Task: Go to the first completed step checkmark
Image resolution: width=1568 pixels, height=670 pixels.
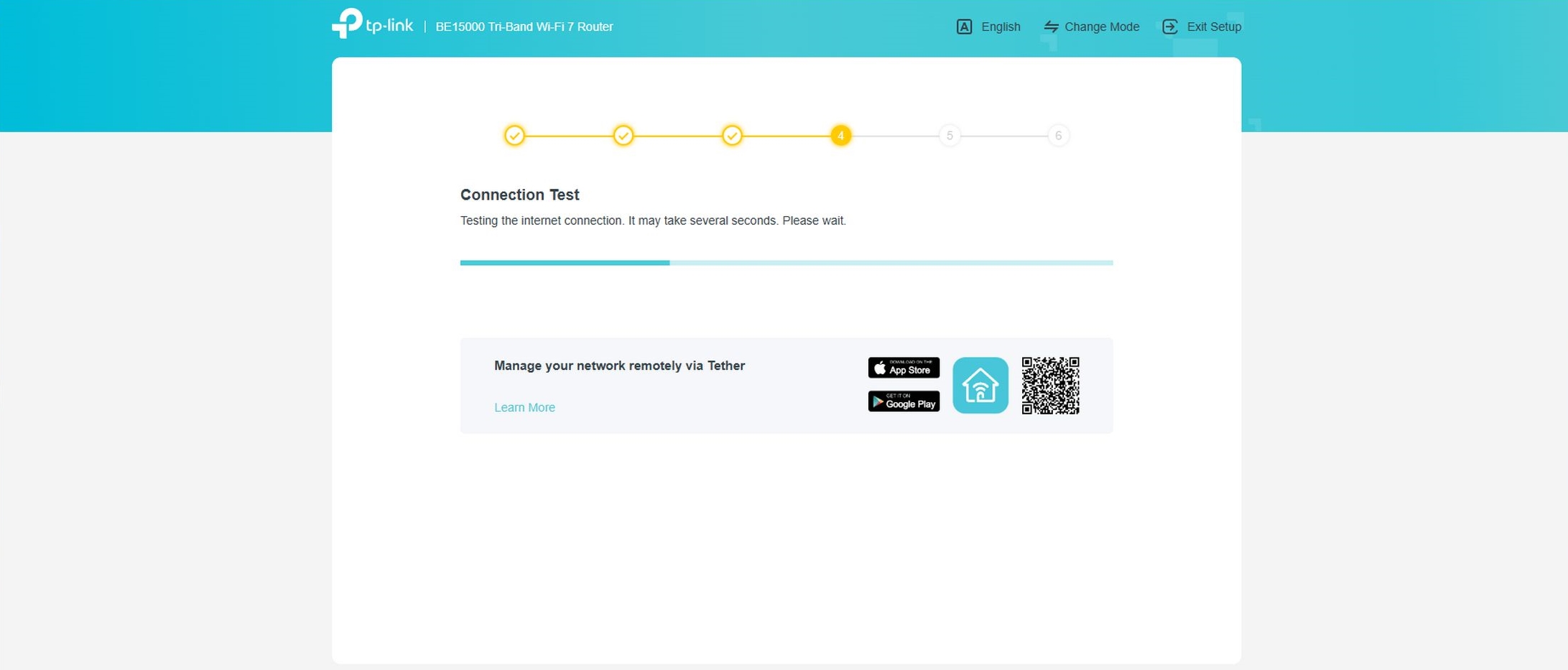Action: [x=514, y=136]
